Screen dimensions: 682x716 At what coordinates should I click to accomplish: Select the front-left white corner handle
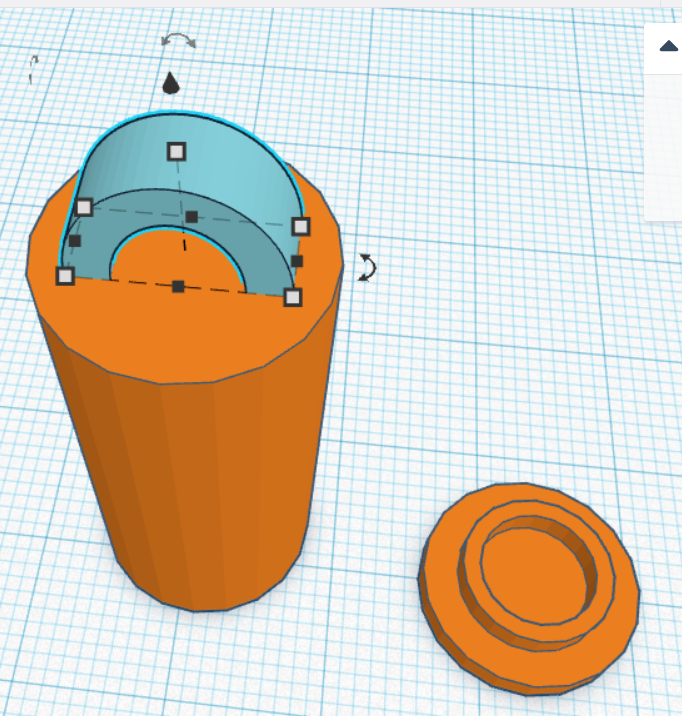pyautogui.click(x=65, y=276)
